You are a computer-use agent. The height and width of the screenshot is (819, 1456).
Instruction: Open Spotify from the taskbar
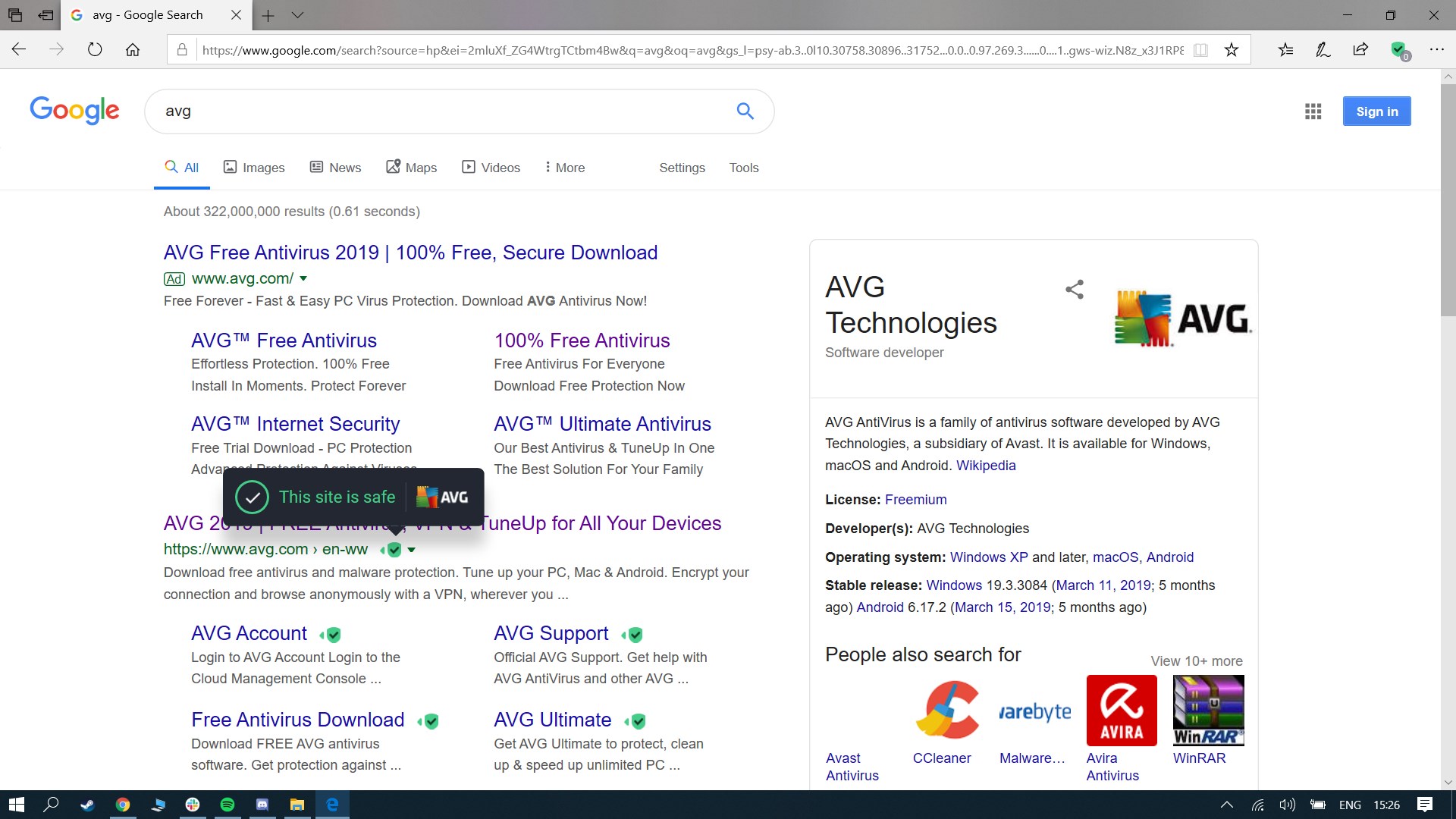pos(227,805)
